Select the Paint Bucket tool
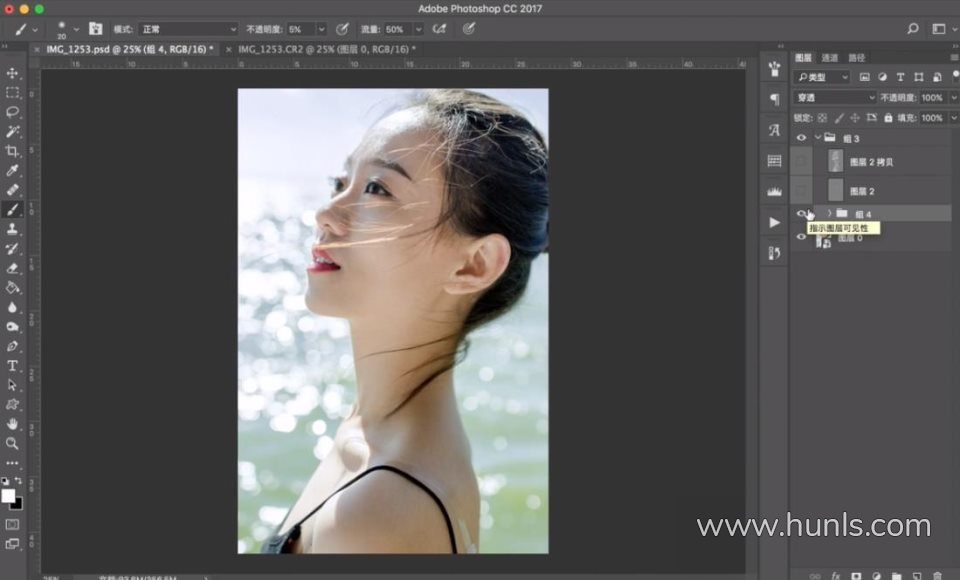Screen dimensions: 960x580 point(12,288)
